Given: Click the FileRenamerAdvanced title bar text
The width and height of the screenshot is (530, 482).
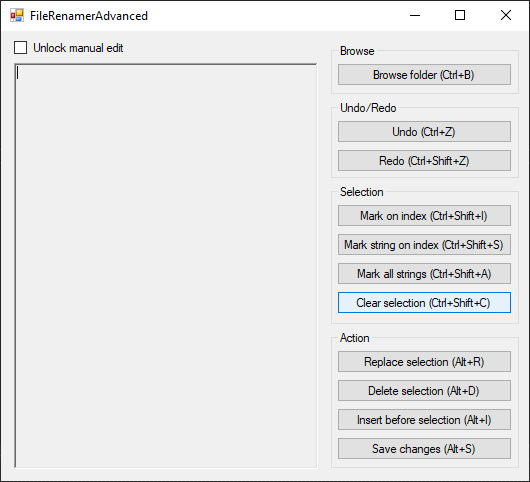Looking at the screenshot, I should [89, 16].
